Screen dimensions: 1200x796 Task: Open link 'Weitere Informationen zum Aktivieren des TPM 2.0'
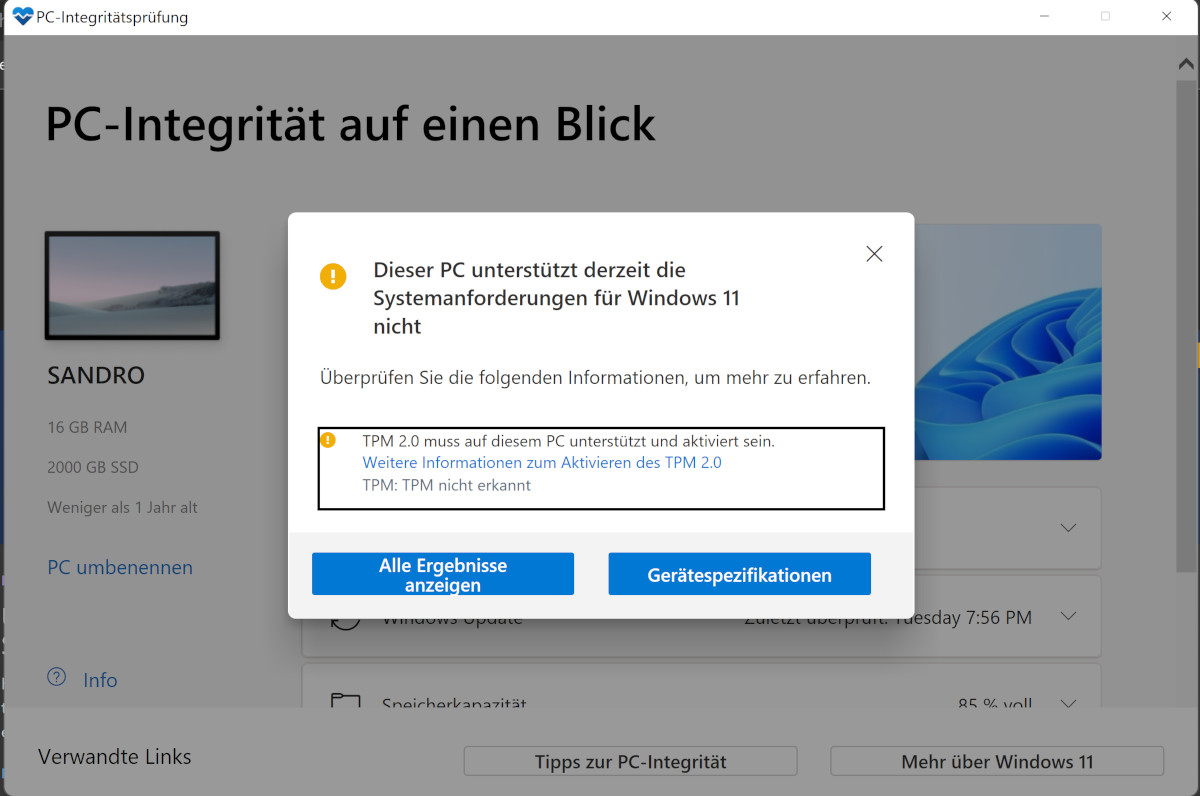541,463
